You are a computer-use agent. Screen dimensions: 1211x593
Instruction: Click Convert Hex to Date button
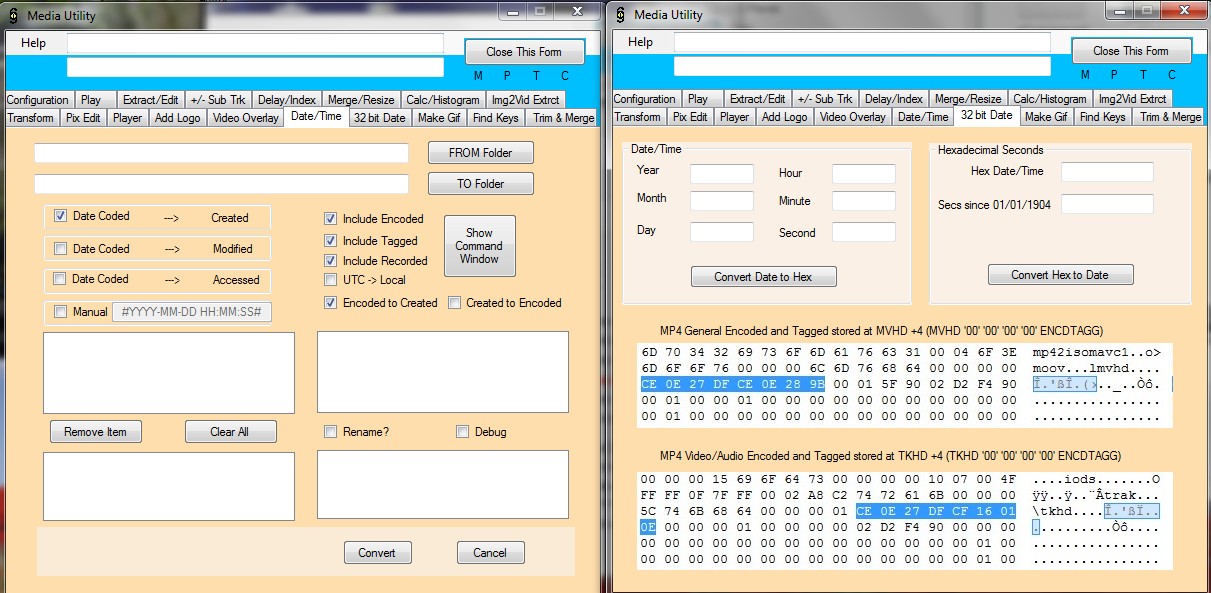[1061, 275]
